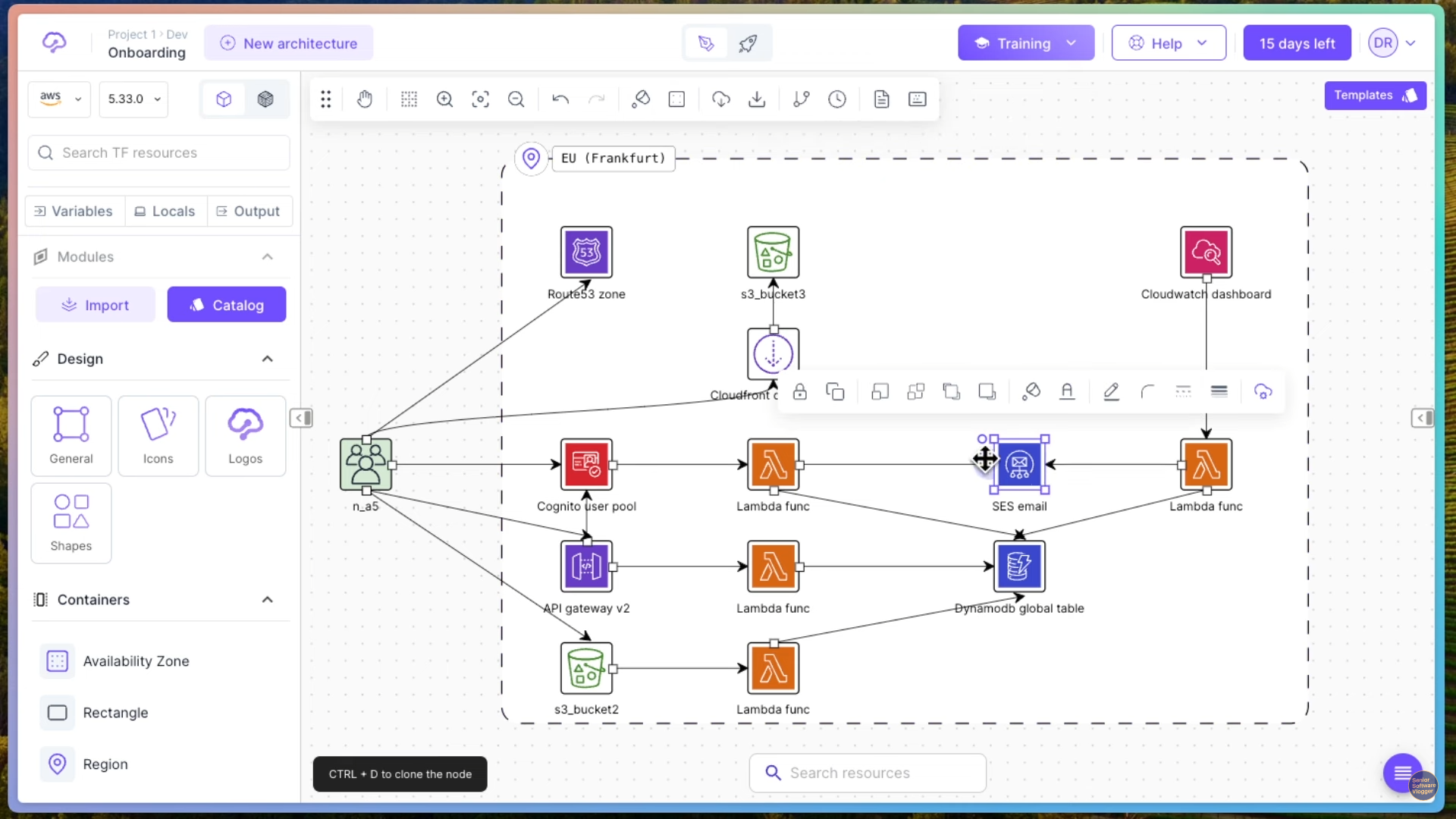
Task: Open the Help dropdown
Action: (x=1169, y=43)
